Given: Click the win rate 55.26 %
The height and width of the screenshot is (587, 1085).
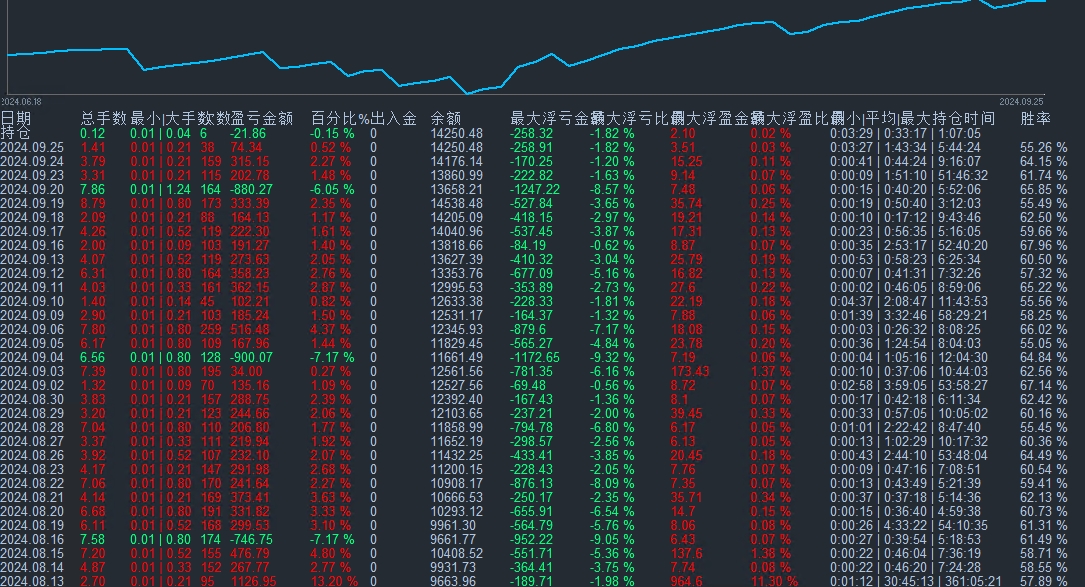Looking at the screenshot, I should (1043, 147).
